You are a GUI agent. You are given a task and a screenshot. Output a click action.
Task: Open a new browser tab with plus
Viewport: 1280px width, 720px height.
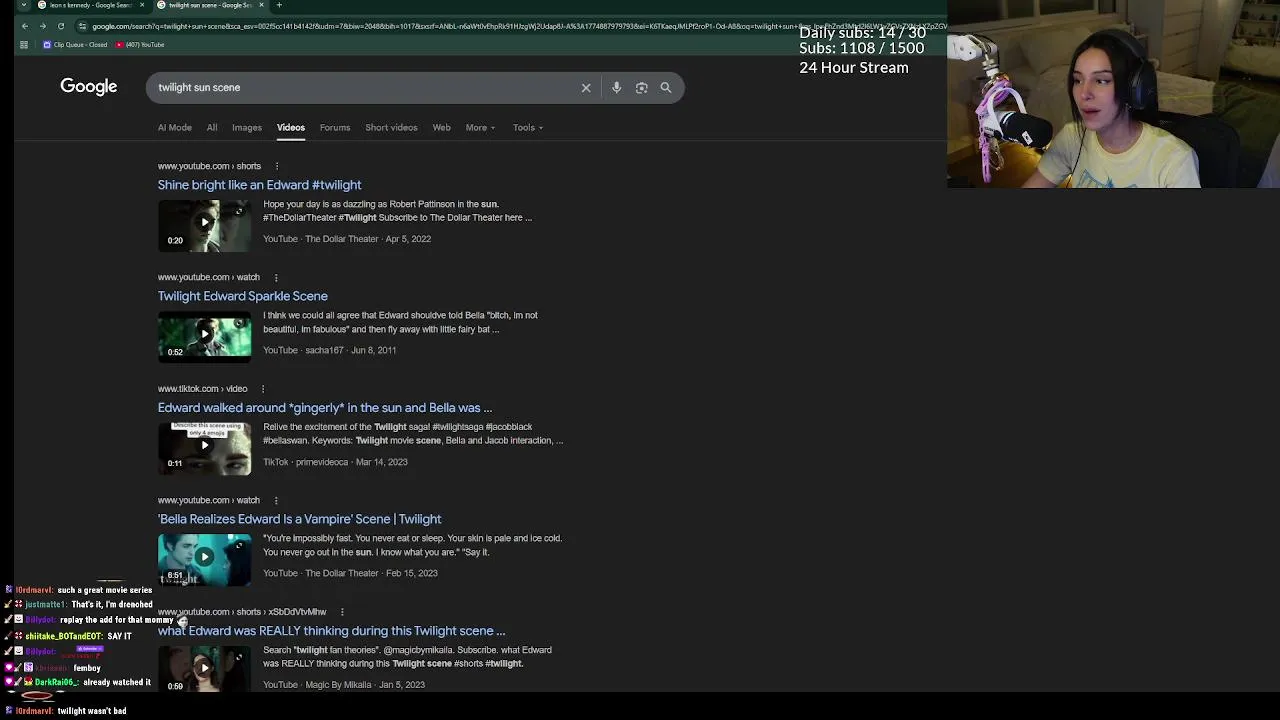point(279,5)
